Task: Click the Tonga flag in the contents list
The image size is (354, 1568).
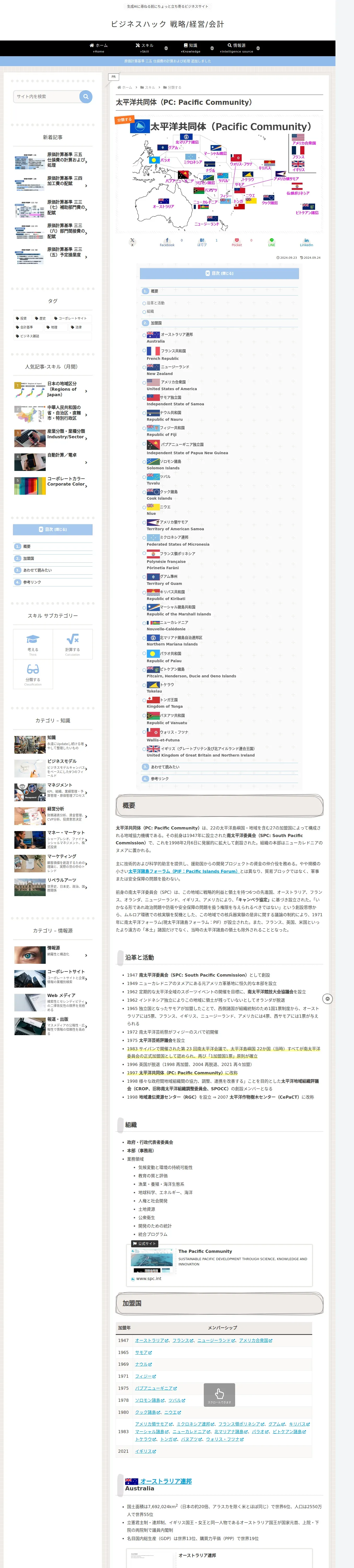Action: pyautogui.click(x=153, y=700)
